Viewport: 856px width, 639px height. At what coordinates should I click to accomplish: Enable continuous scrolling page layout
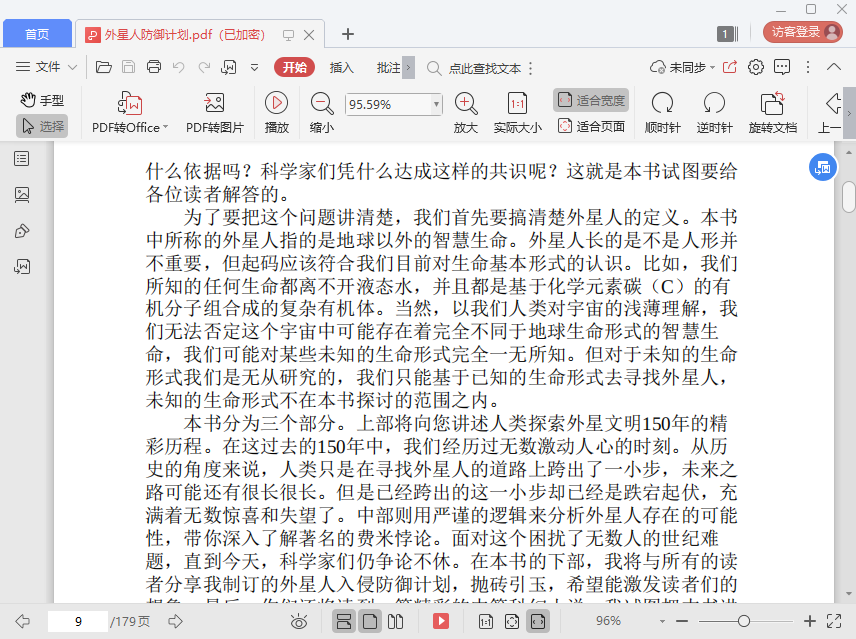pyautogui.click(x=344, y=622)
